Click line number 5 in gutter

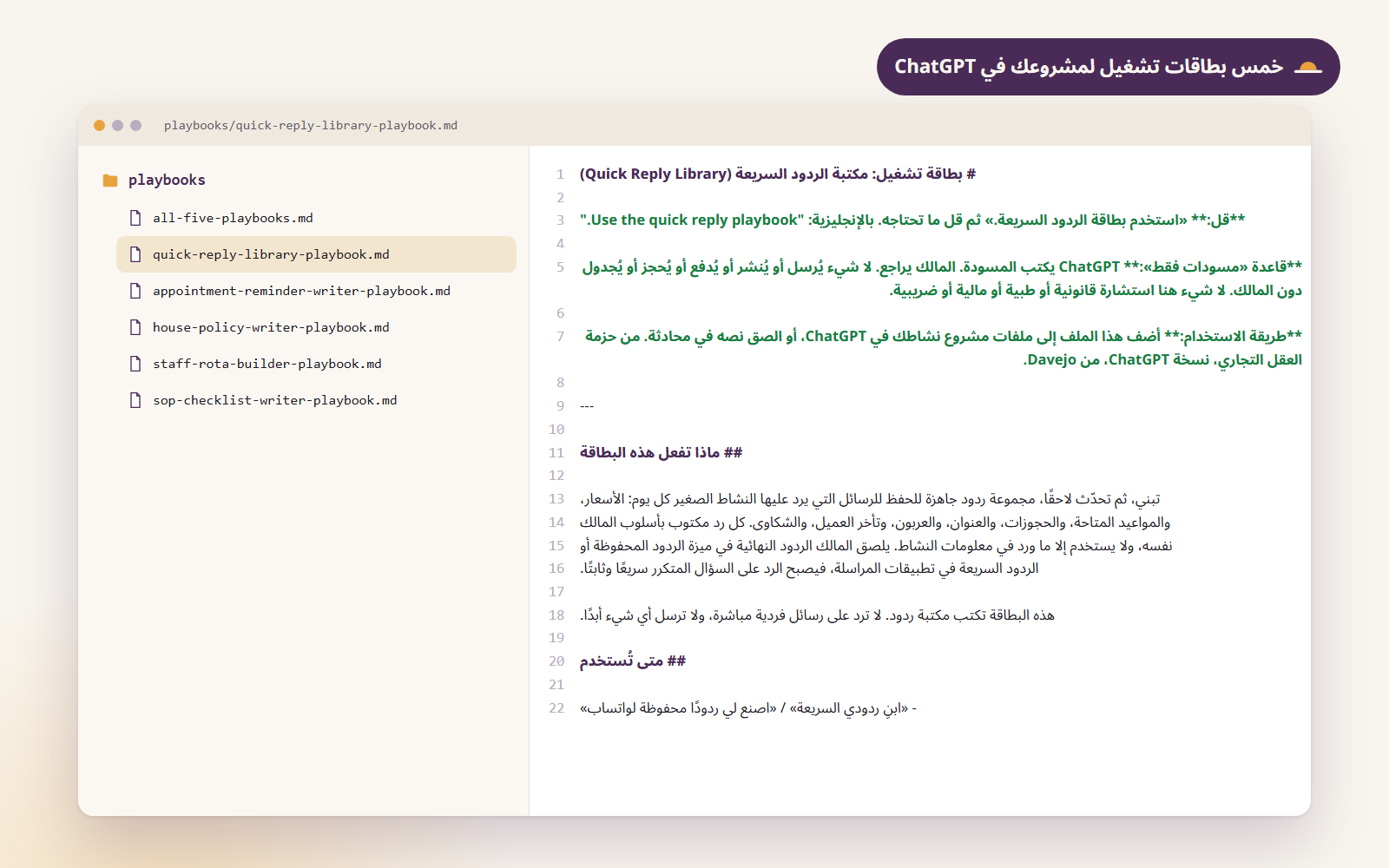pos(561,266)
